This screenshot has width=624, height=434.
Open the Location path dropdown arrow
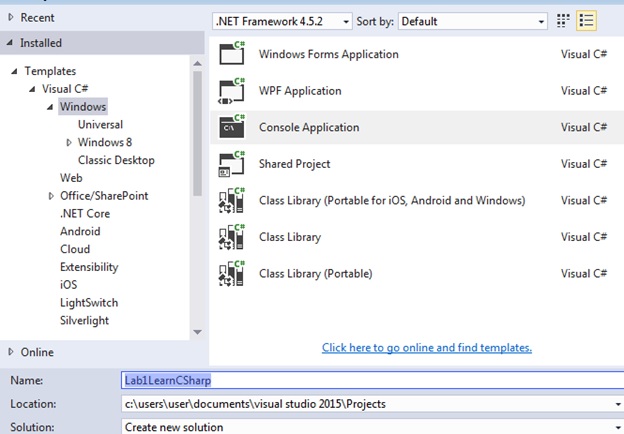pos(618,405)
